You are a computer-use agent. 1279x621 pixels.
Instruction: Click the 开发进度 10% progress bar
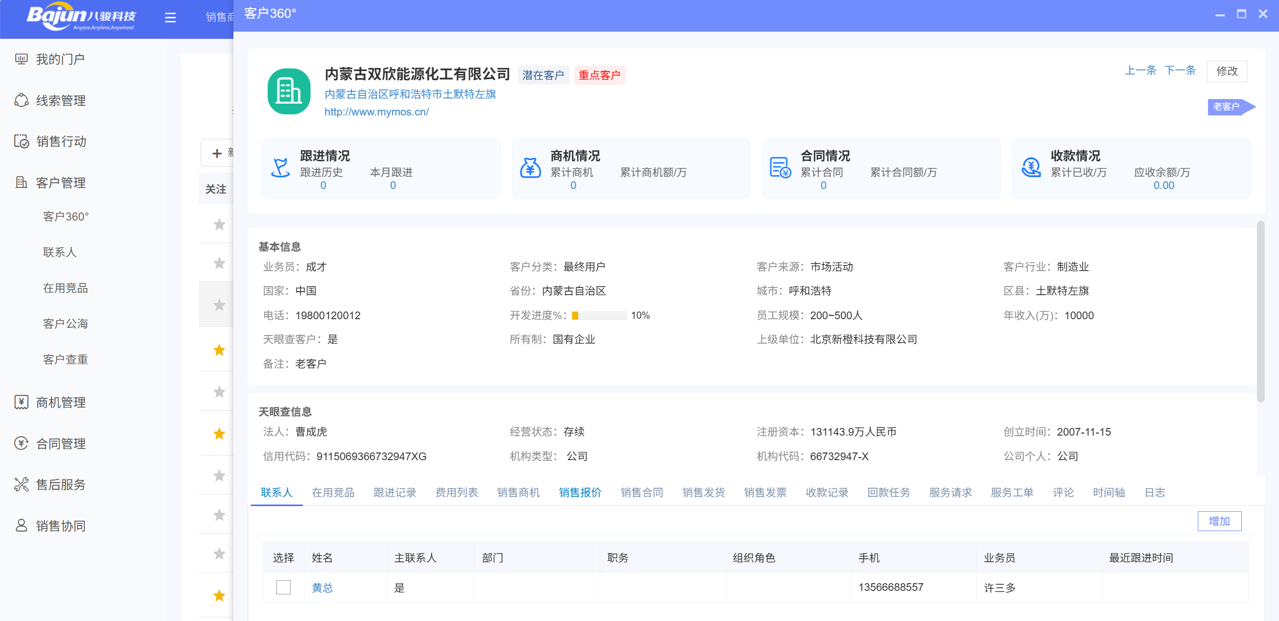click(x=598, y=314)
